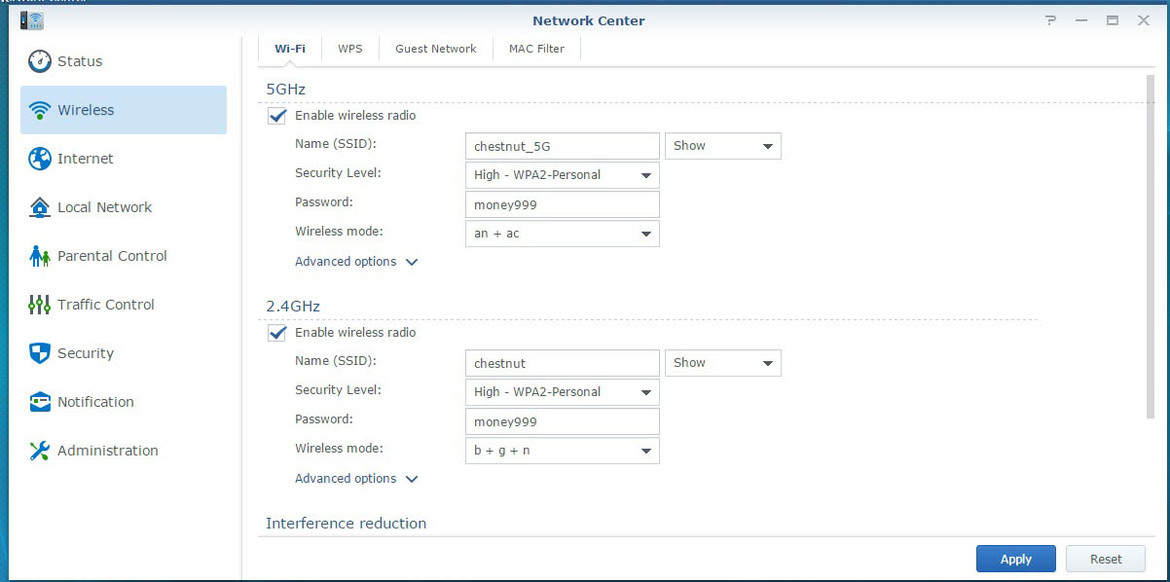Click the Notification message icon

[x=39, y=402]
